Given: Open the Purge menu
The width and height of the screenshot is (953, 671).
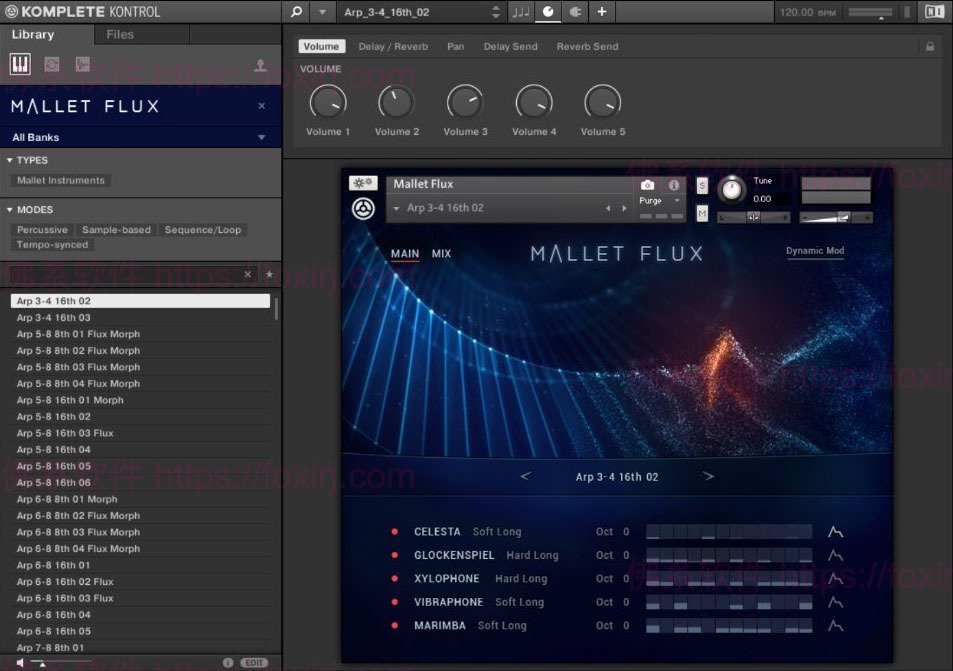Looking at the screenshot, I should [655, 201].
